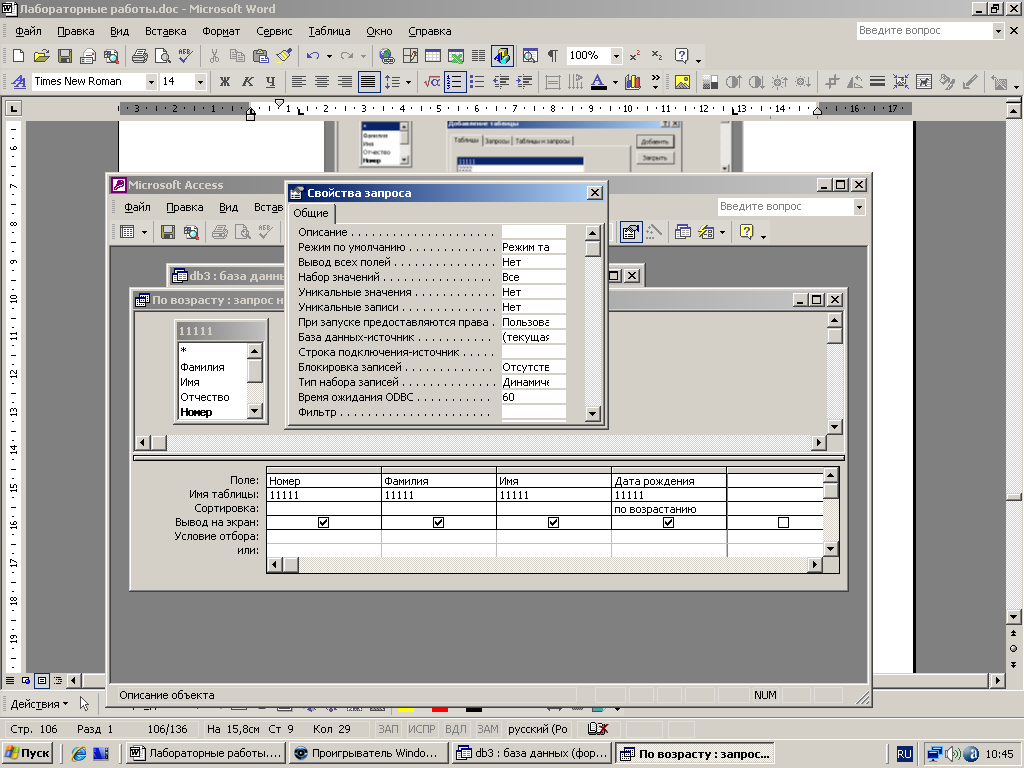Justify paragraph text alignment

368,82
